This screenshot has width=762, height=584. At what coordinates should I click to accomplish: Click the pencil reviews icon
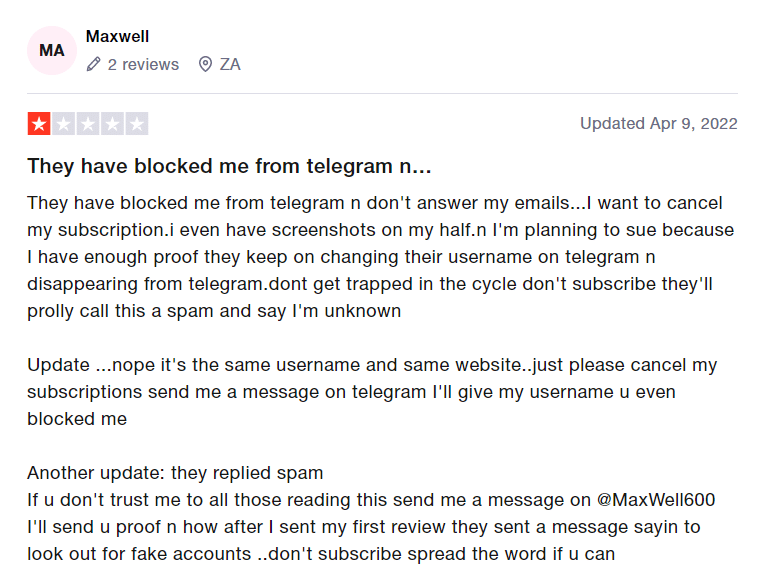pyautogui.click(x=93, y=64)
